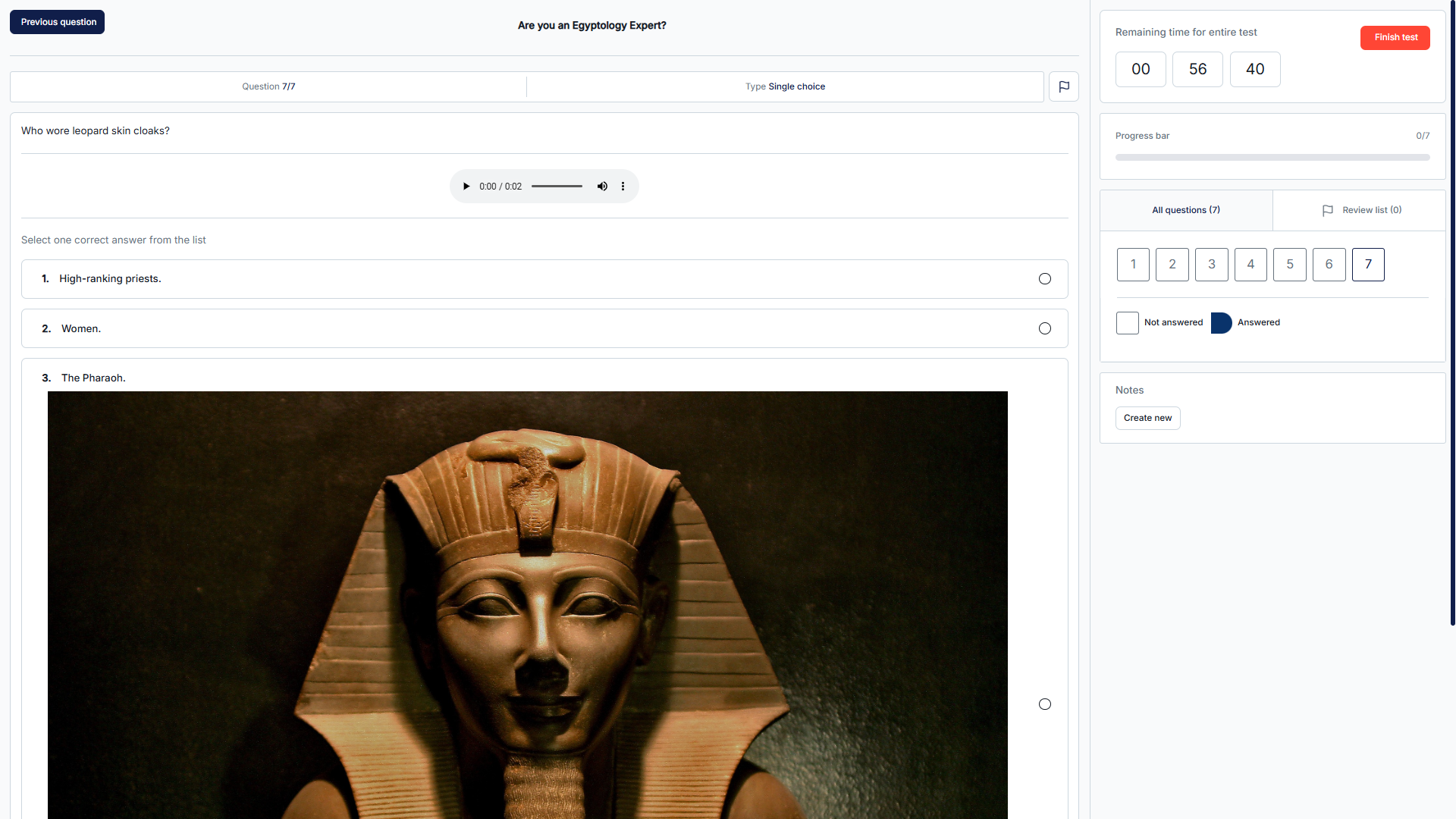Select the Women answer option
The height and width of the screenshot is (819, 1456).
1044,328
